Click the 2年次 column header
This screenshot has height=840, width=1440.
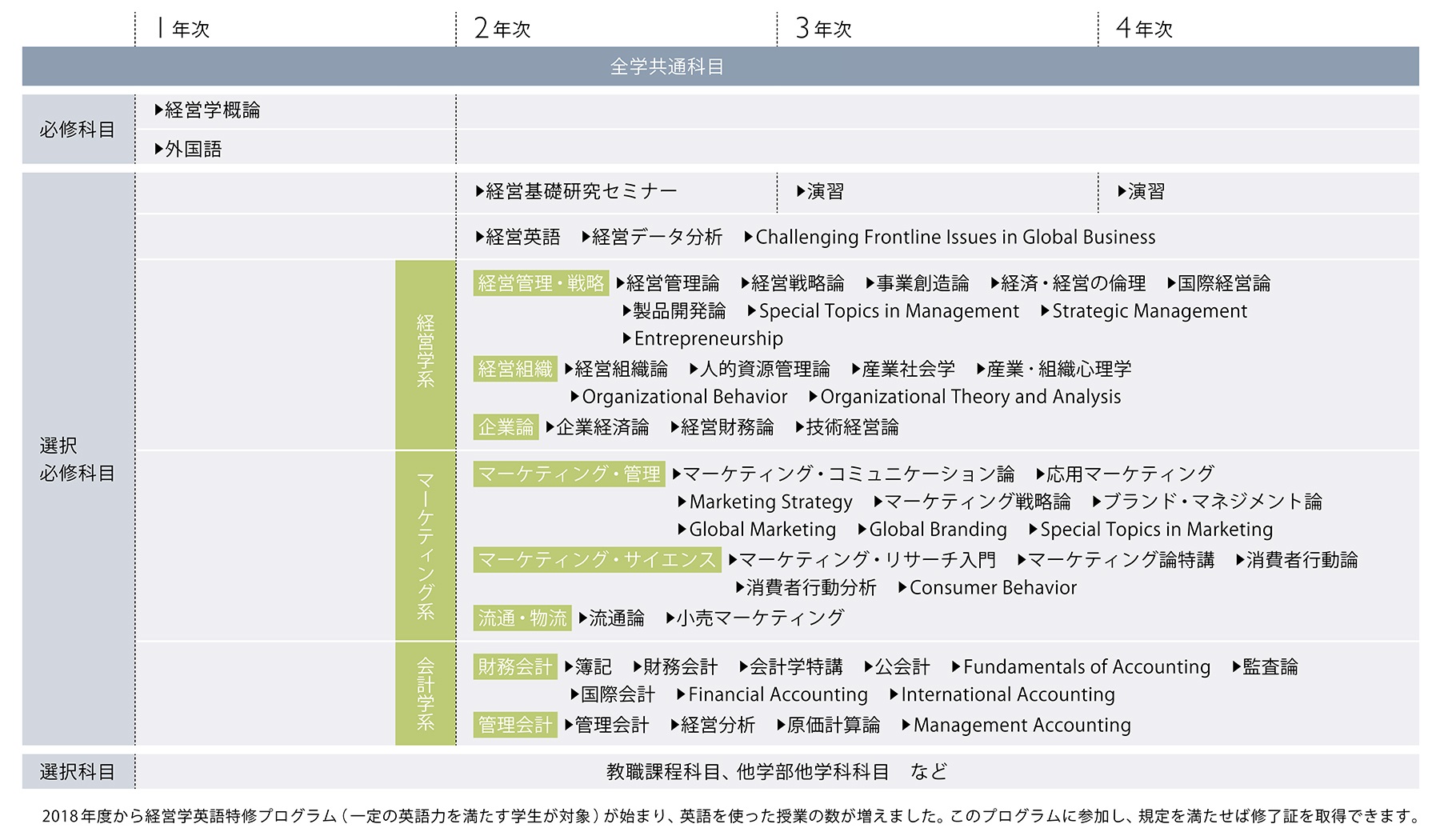tap(502, 29)
